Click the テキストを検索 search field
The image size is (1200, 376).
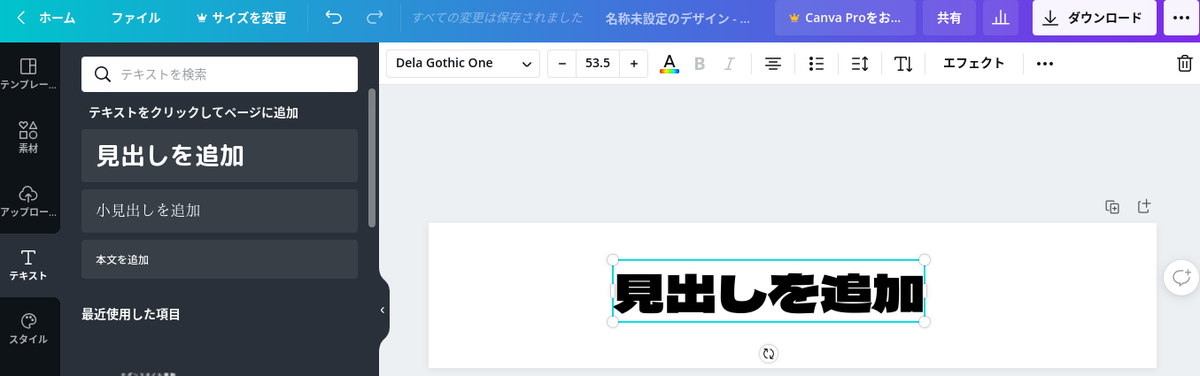[219, 74]
